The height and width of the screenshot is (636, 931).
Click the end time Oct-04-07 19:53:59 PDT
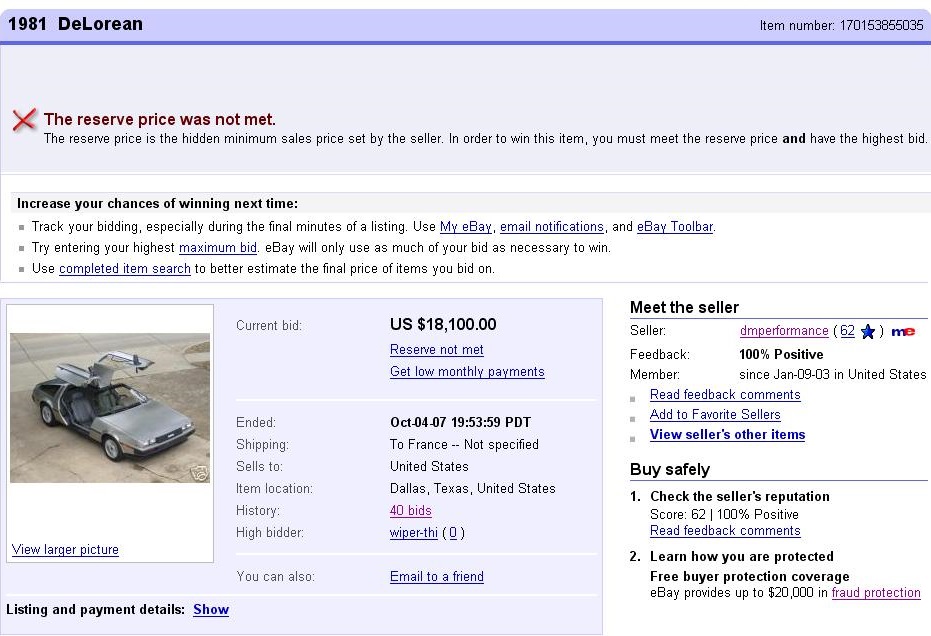pyautogui.click(x=460, y=422)
